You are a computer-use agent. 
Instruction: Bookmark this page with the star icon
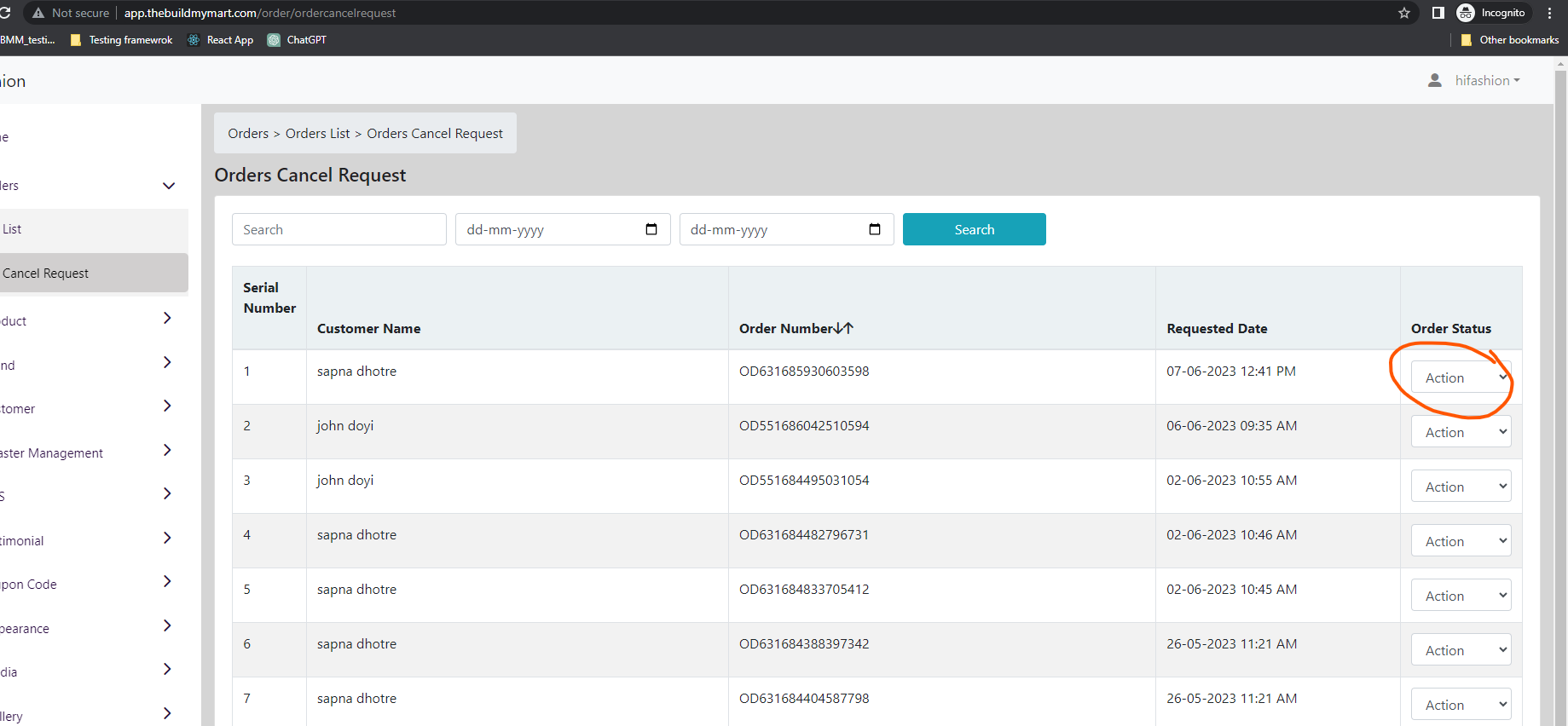tap(1404, 13)
